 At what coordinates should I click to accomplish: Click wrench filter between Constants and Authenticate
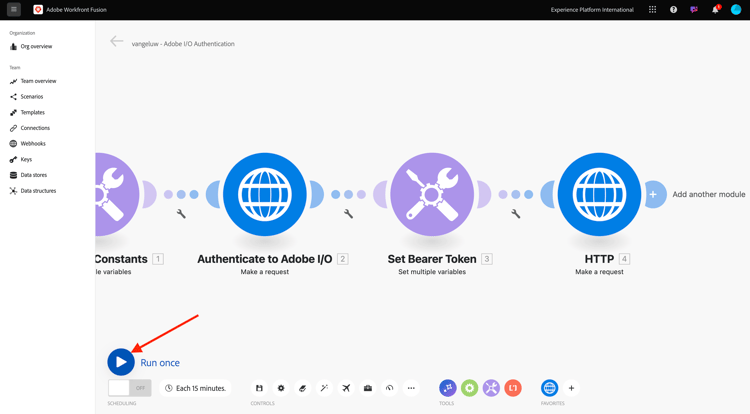(x=181, y=214)
